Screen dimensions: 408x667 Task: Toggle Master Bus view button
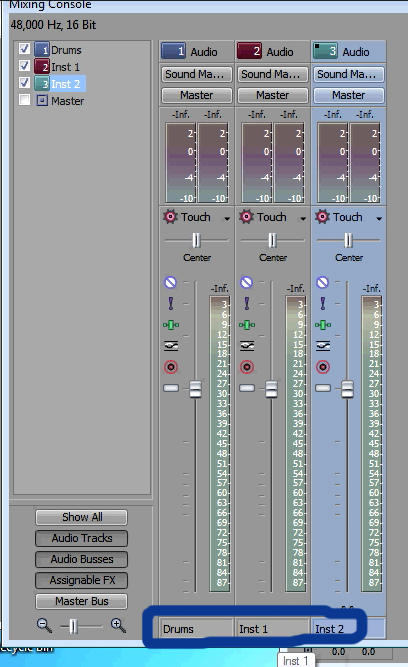81,601
